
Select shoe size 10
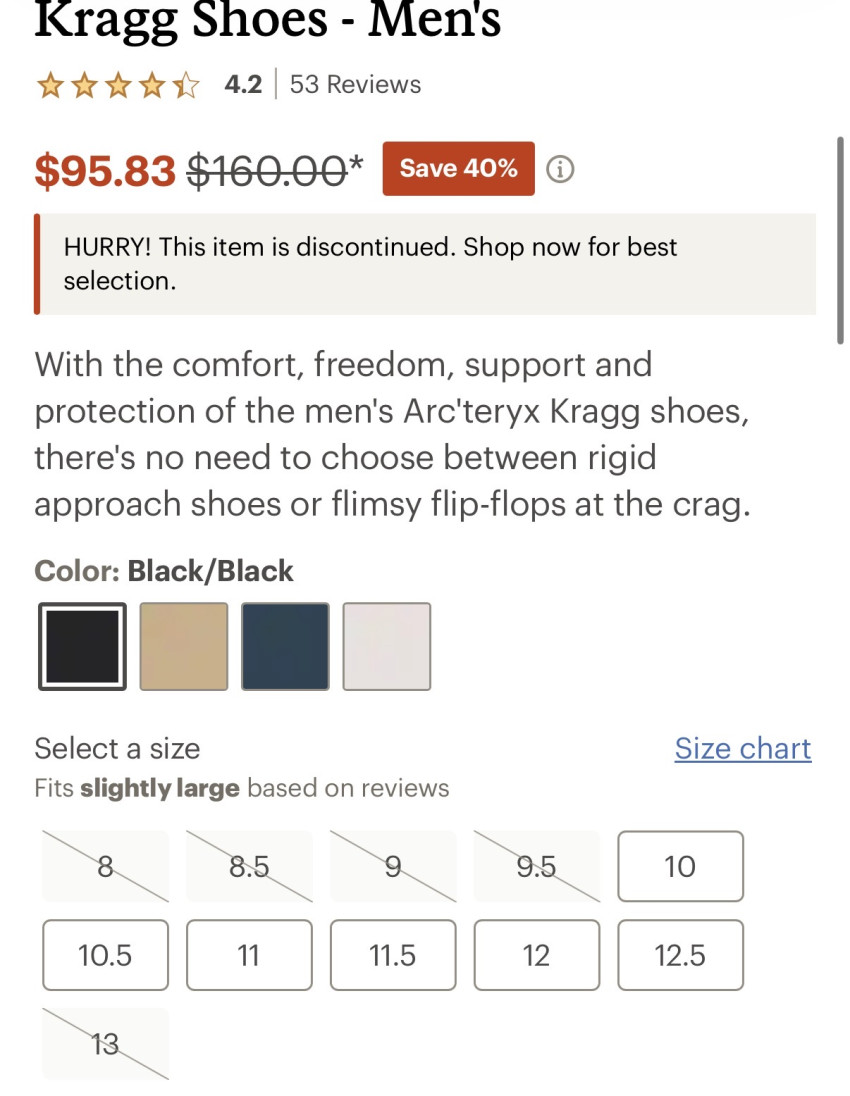(680, 866)
